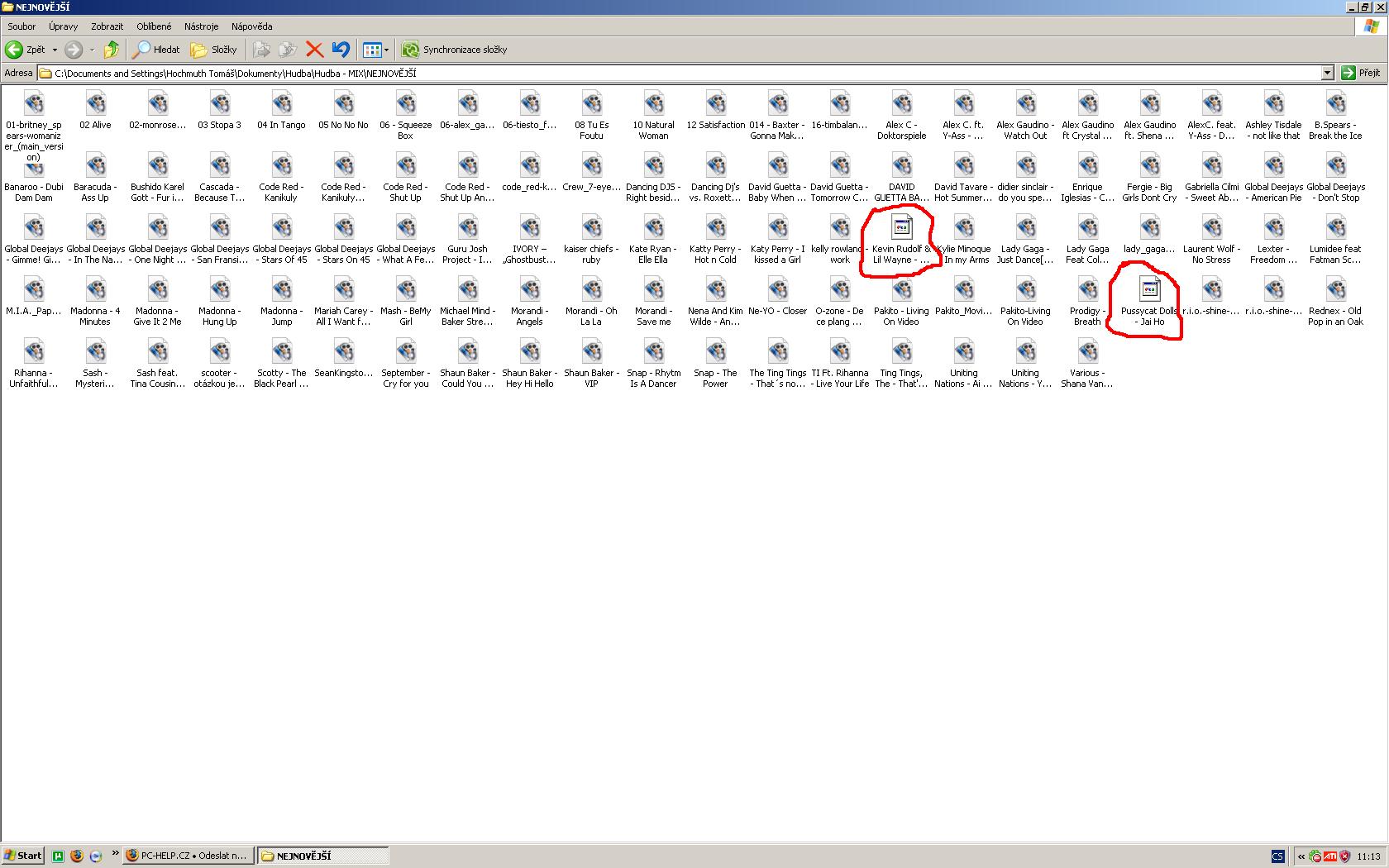
Task: Open the media player Quick Launch icon
Action: click(96, 856)
